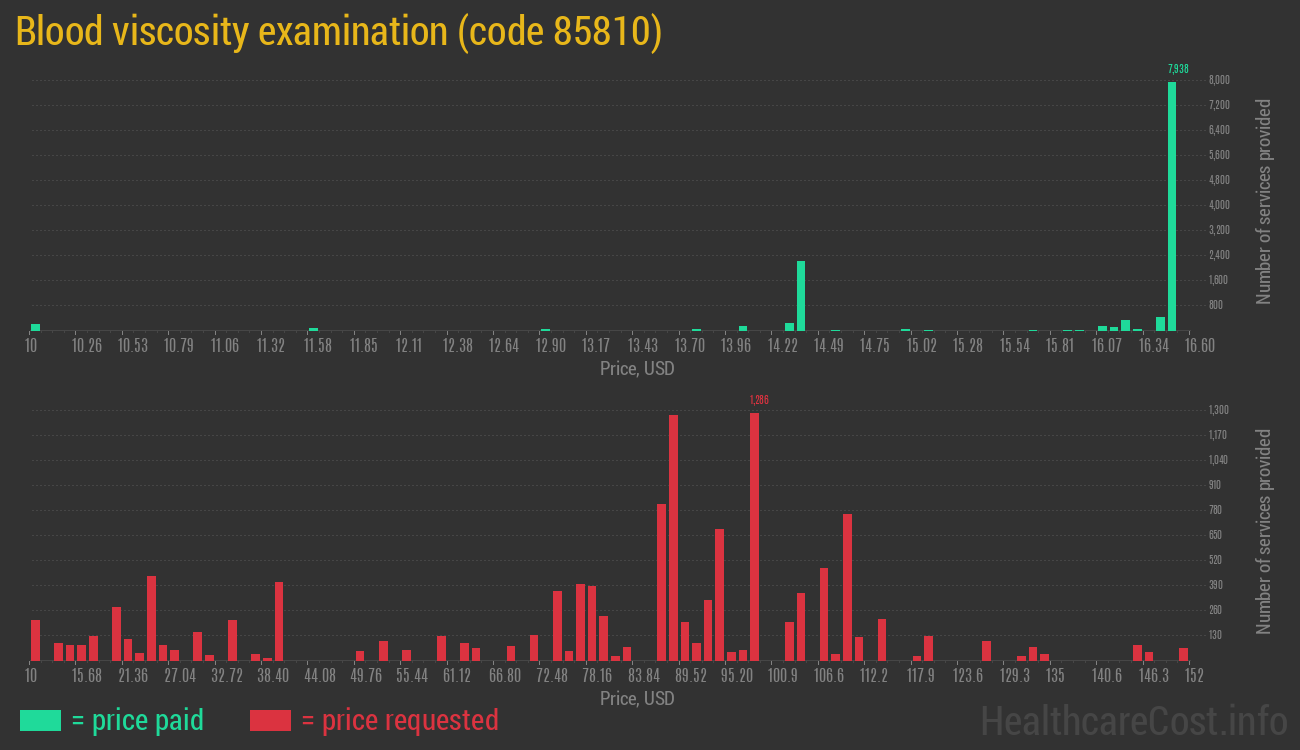Click the '= price requested' legend text
This screenshot has height=750, width=1300.
pyautogui.click(x=399, y=720)
